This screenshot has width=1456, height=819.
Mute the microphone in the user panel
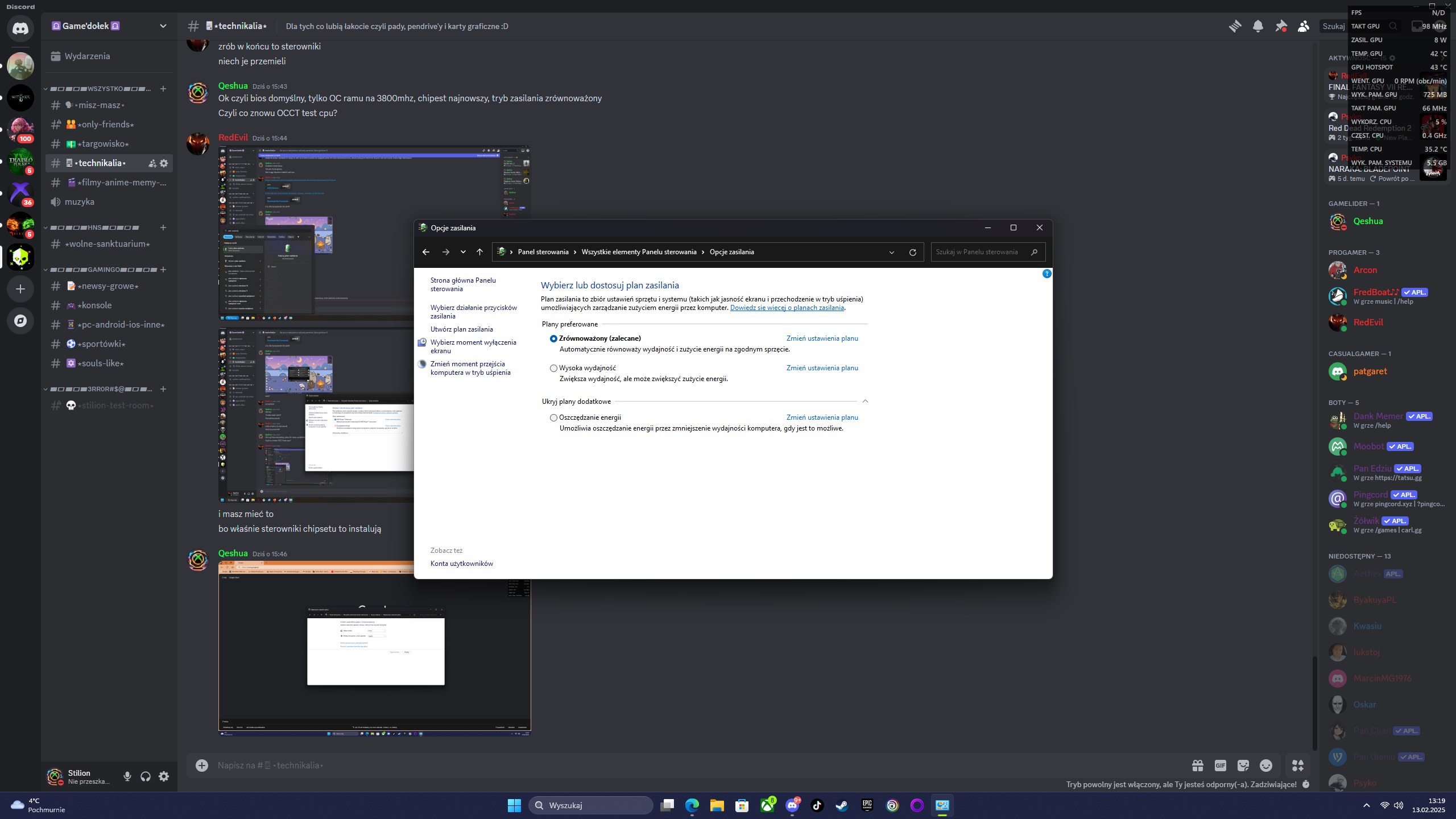[x=127, y=776]
